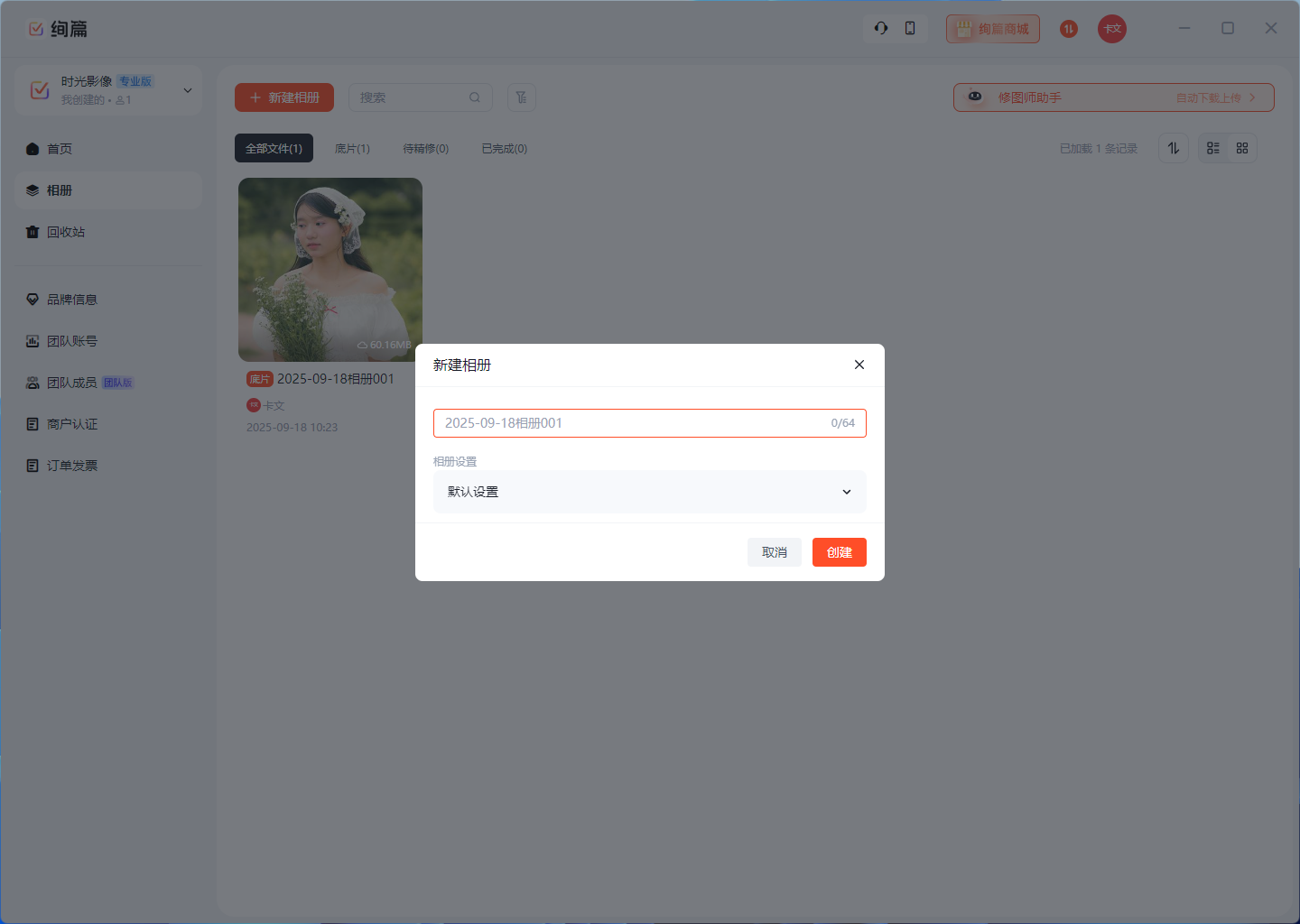This screenshot has width=1300, height=924.
Task: Click the filter icon next to search
Action: pos(522,97)
